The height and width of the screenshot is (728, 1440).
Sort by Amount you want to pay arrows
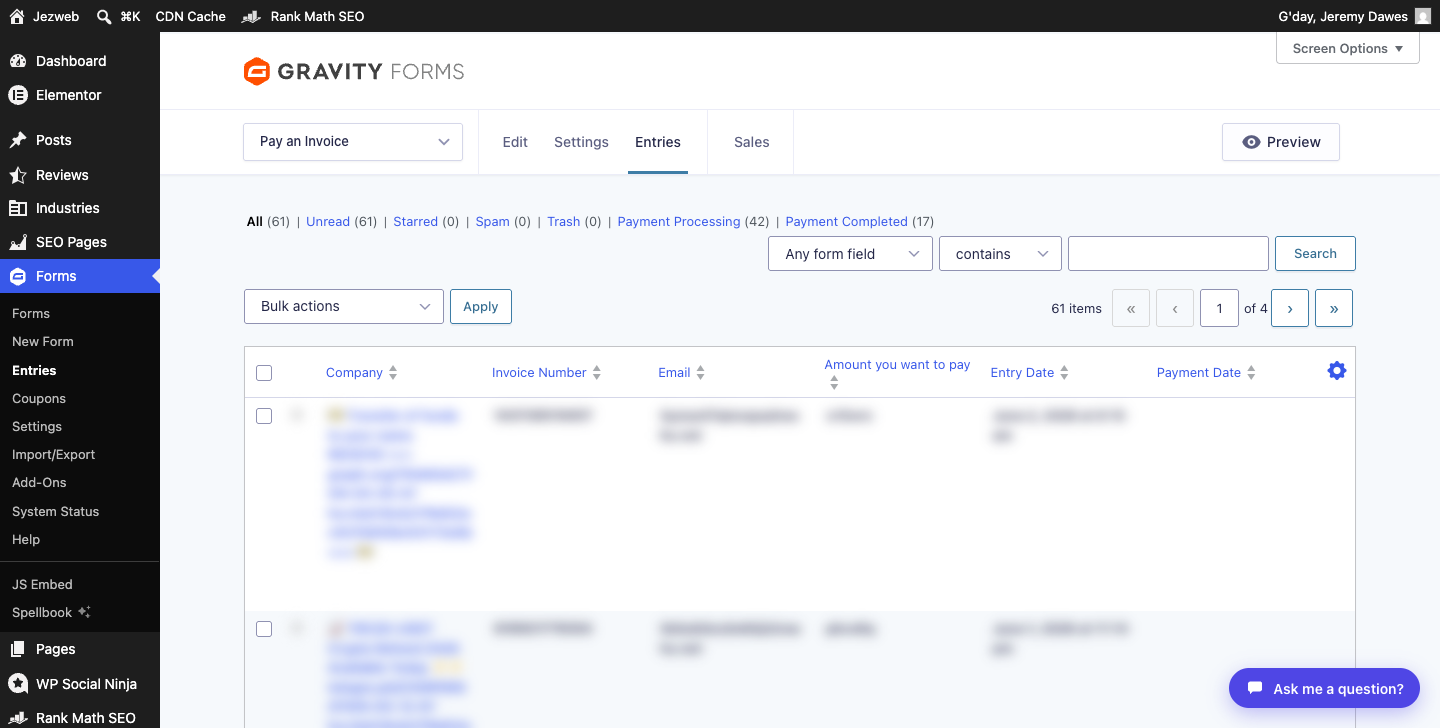(834, 382)
